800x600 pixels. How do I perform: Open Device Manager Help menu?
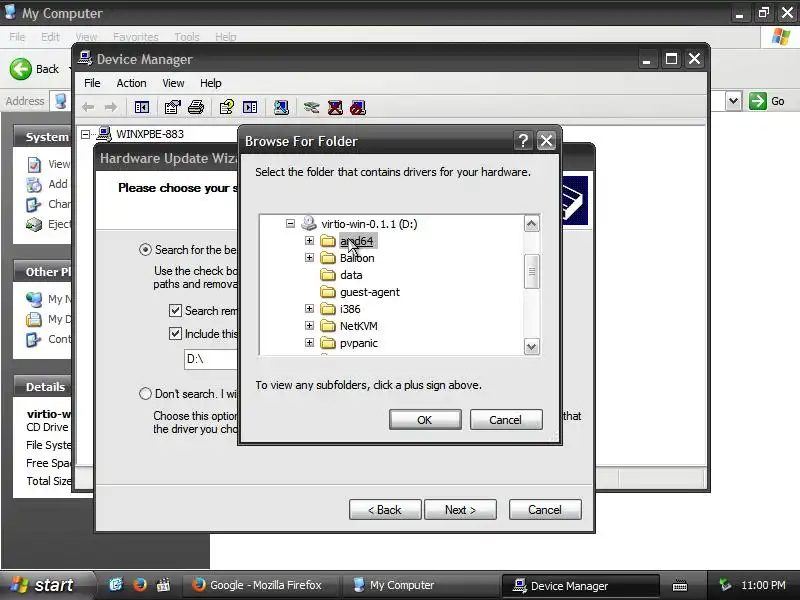(x=210, y=83)
